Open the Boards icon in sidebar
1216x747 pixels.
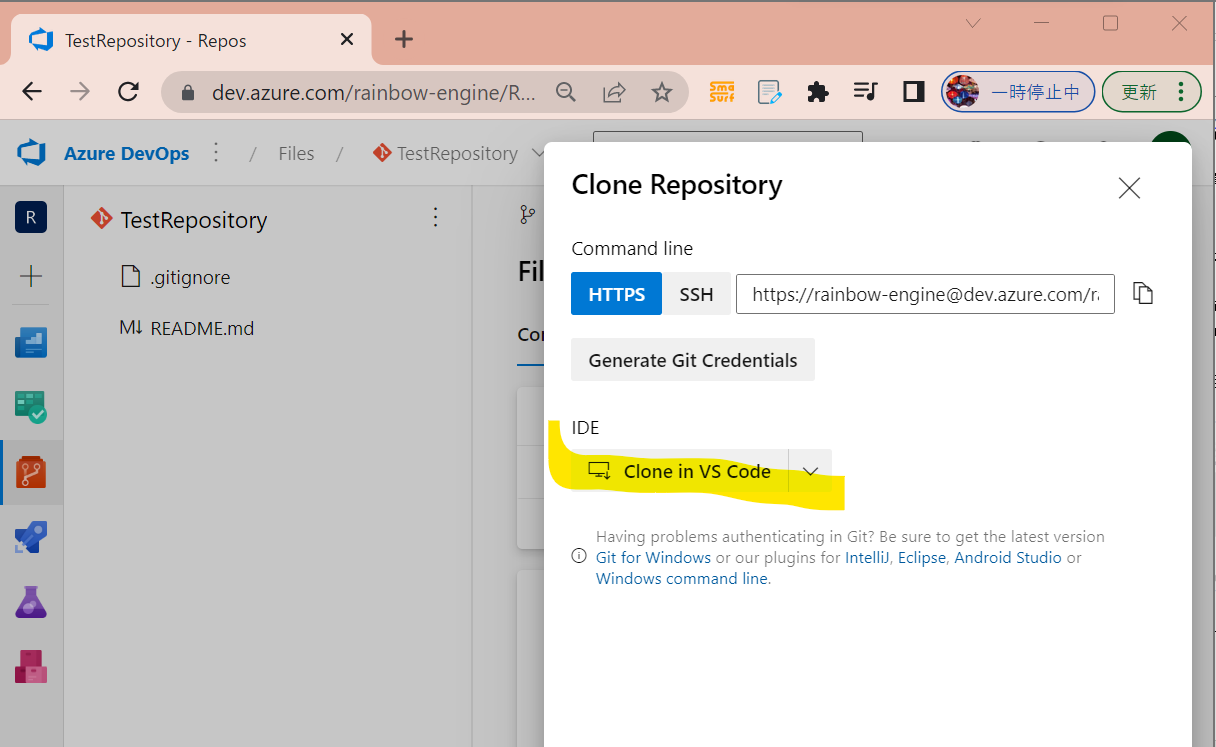31,406
